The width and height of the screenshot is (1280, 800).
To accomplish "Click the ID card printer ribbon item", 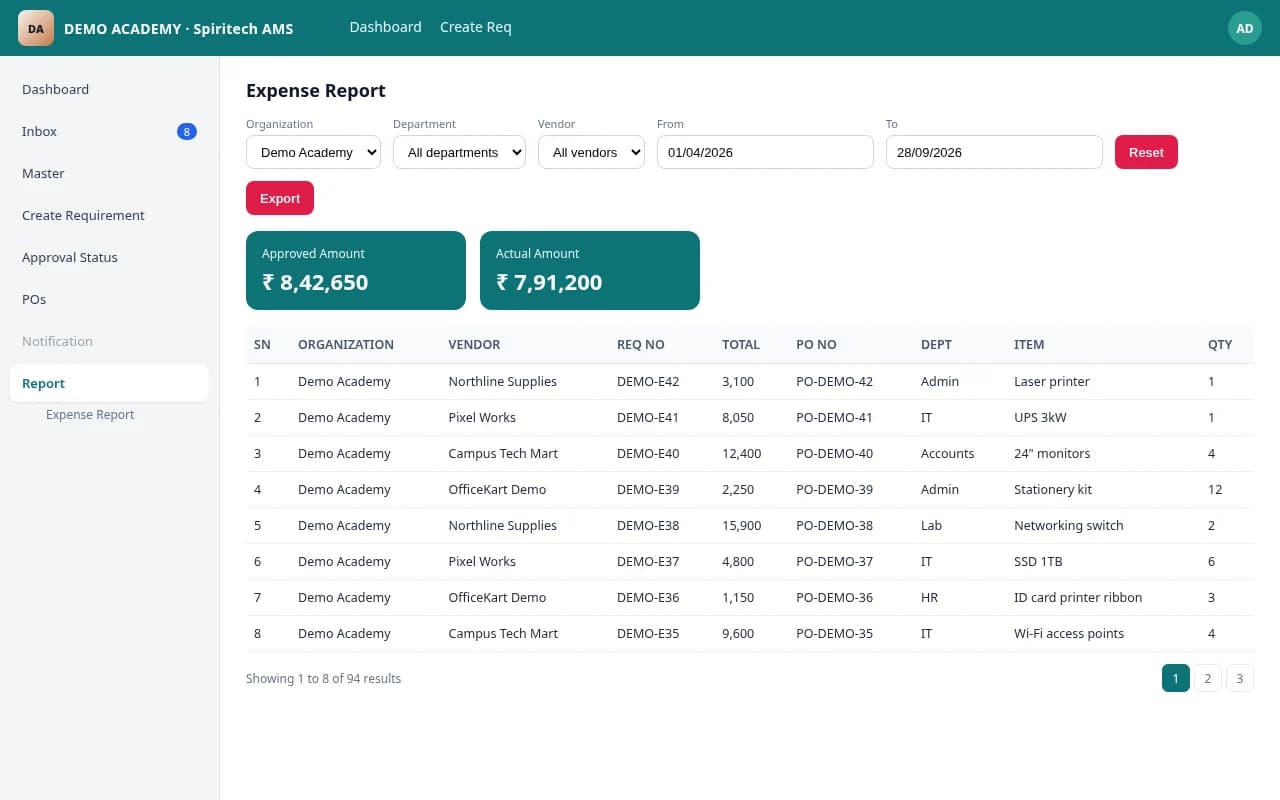I will point(1078,597).
